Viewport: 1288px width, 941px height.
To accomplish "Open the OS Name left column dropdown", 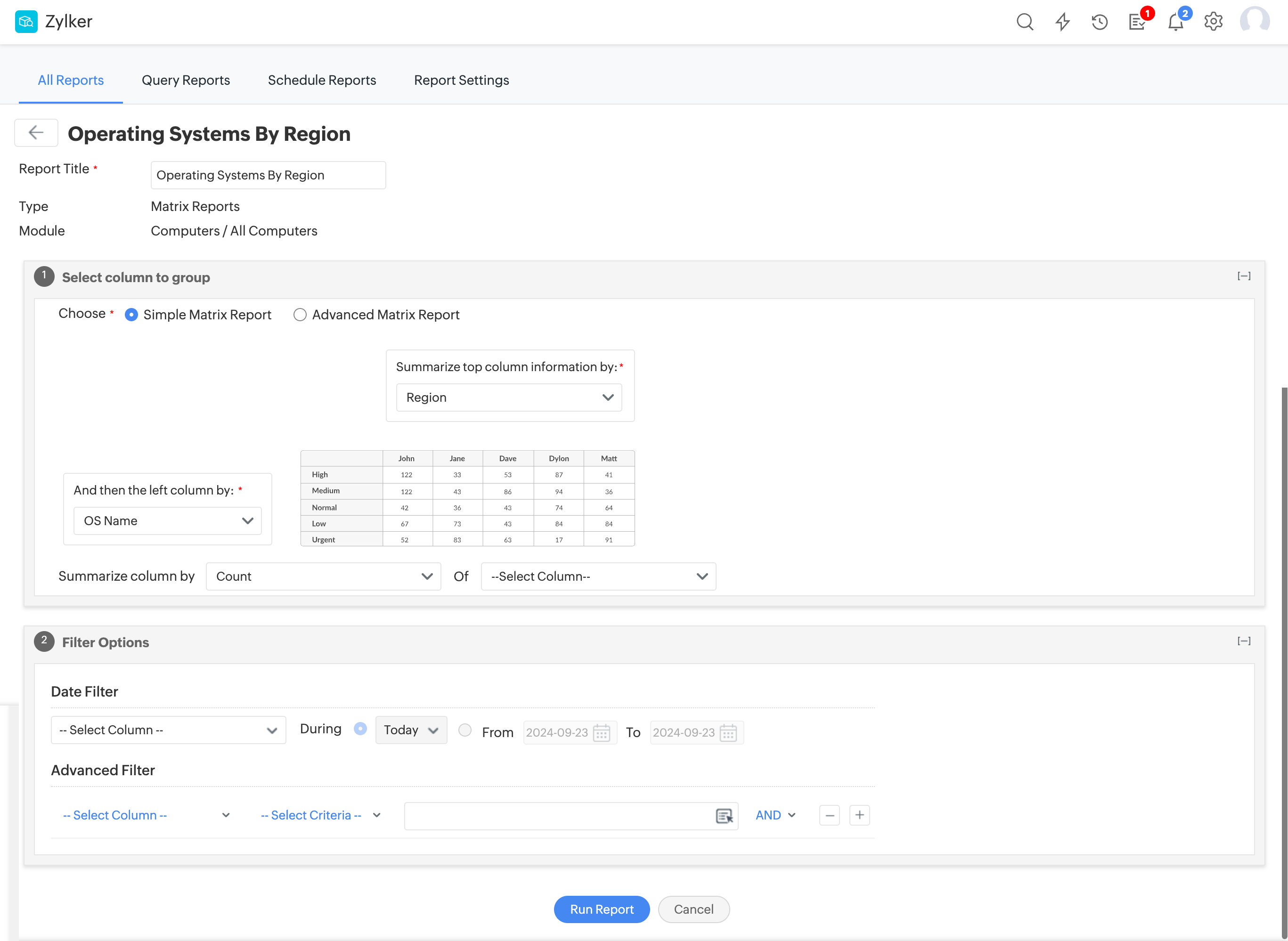I will [168, 520].
